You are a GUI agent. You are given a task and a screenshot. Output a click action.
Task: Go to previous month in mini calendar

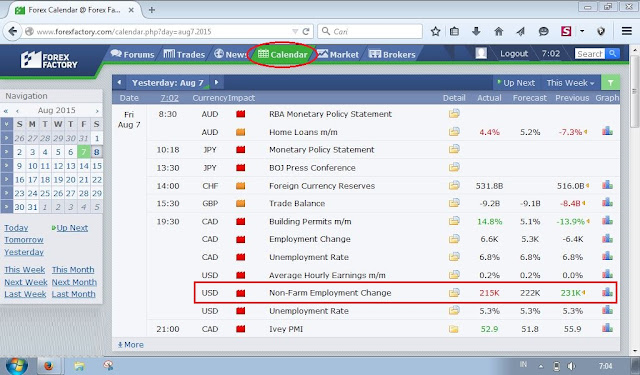pos(17,111)
